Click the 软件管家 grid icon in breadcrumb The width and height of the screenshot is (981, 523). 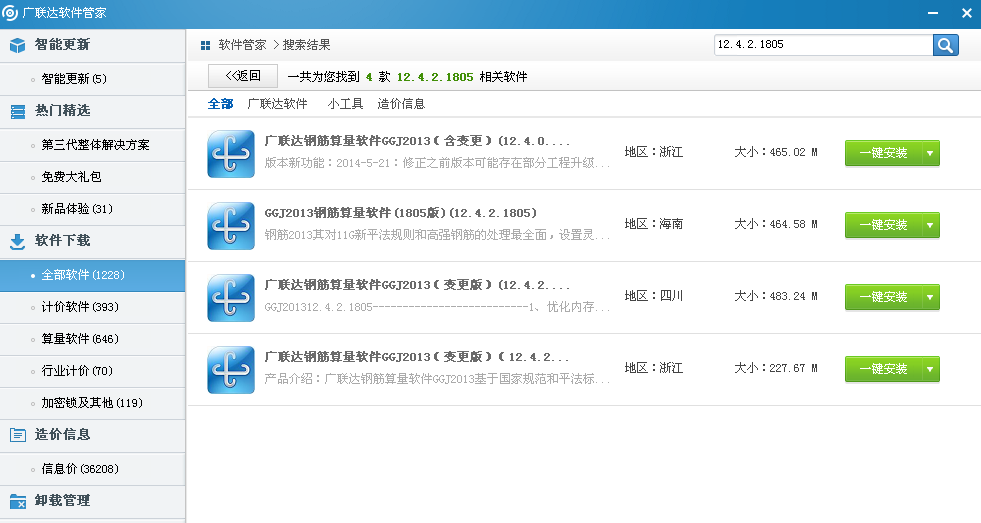[205, 45]
